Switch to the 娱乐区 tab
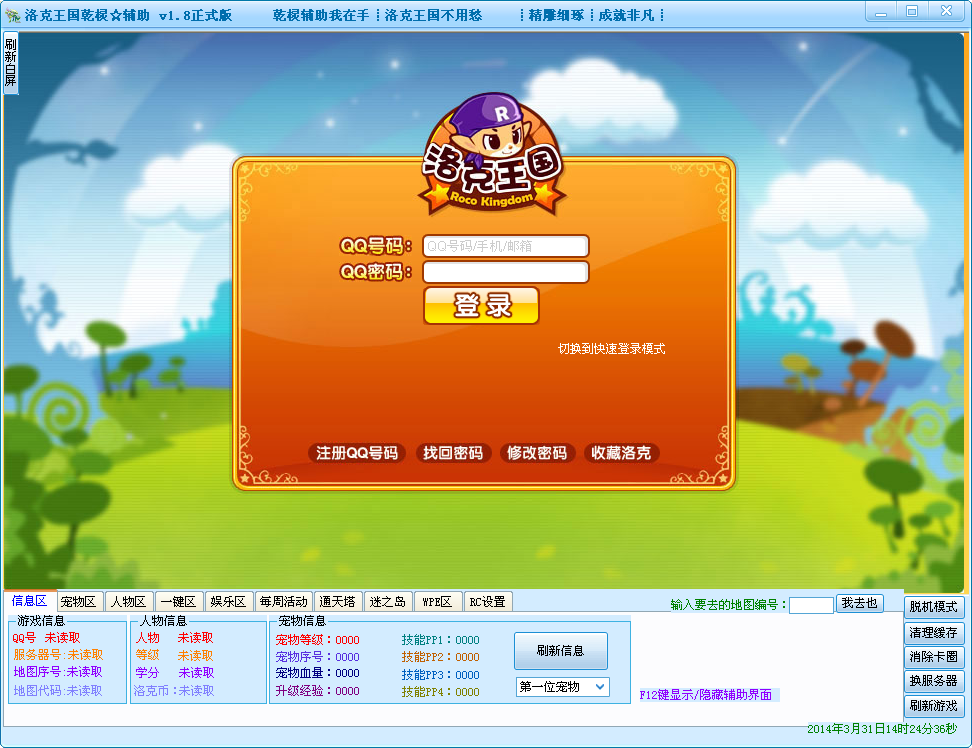Screen dimensions: 972x748 click(x=228, y=602)
